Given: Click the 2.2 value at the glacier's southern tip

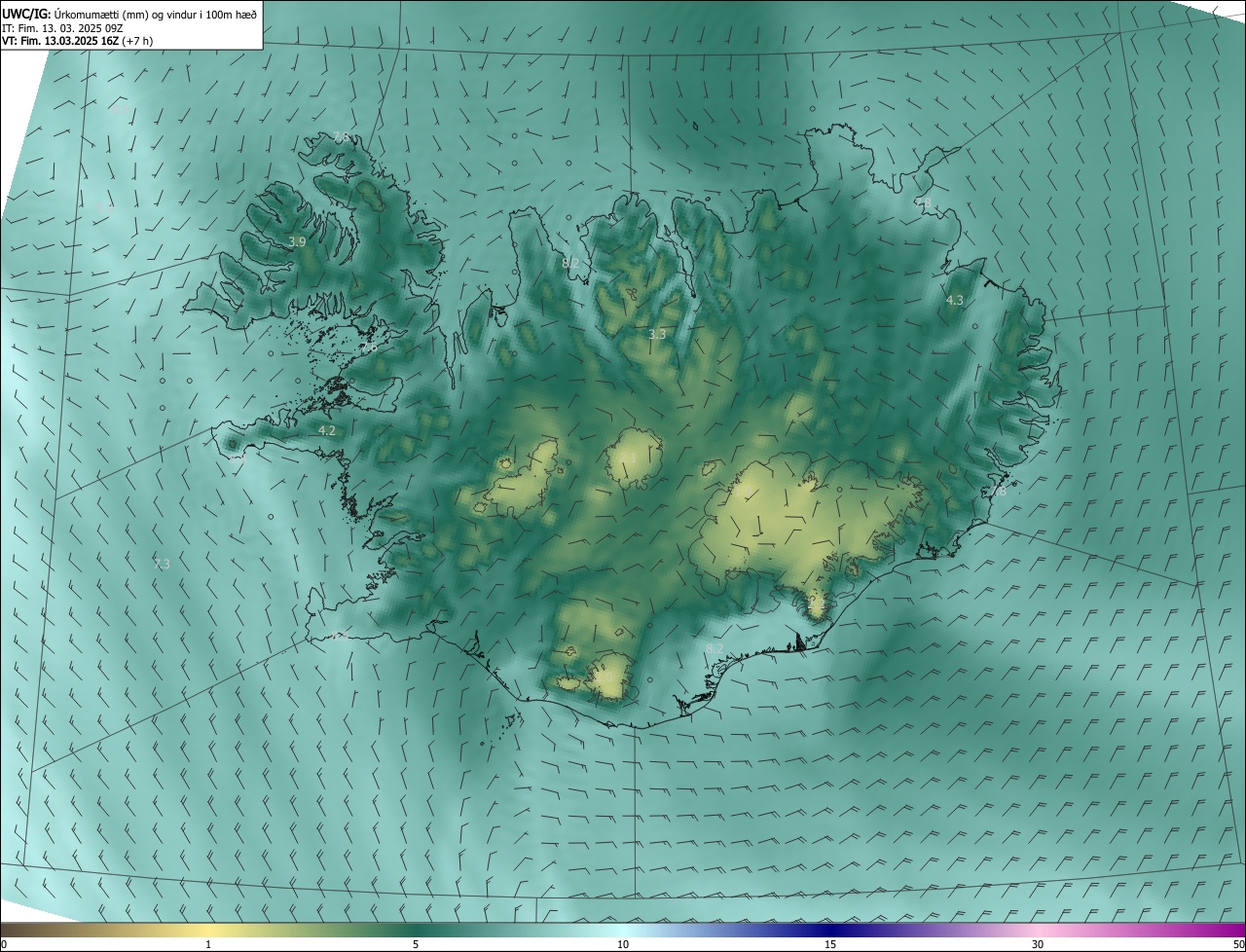Looking at the screenshot, I should tap(816, 603).
